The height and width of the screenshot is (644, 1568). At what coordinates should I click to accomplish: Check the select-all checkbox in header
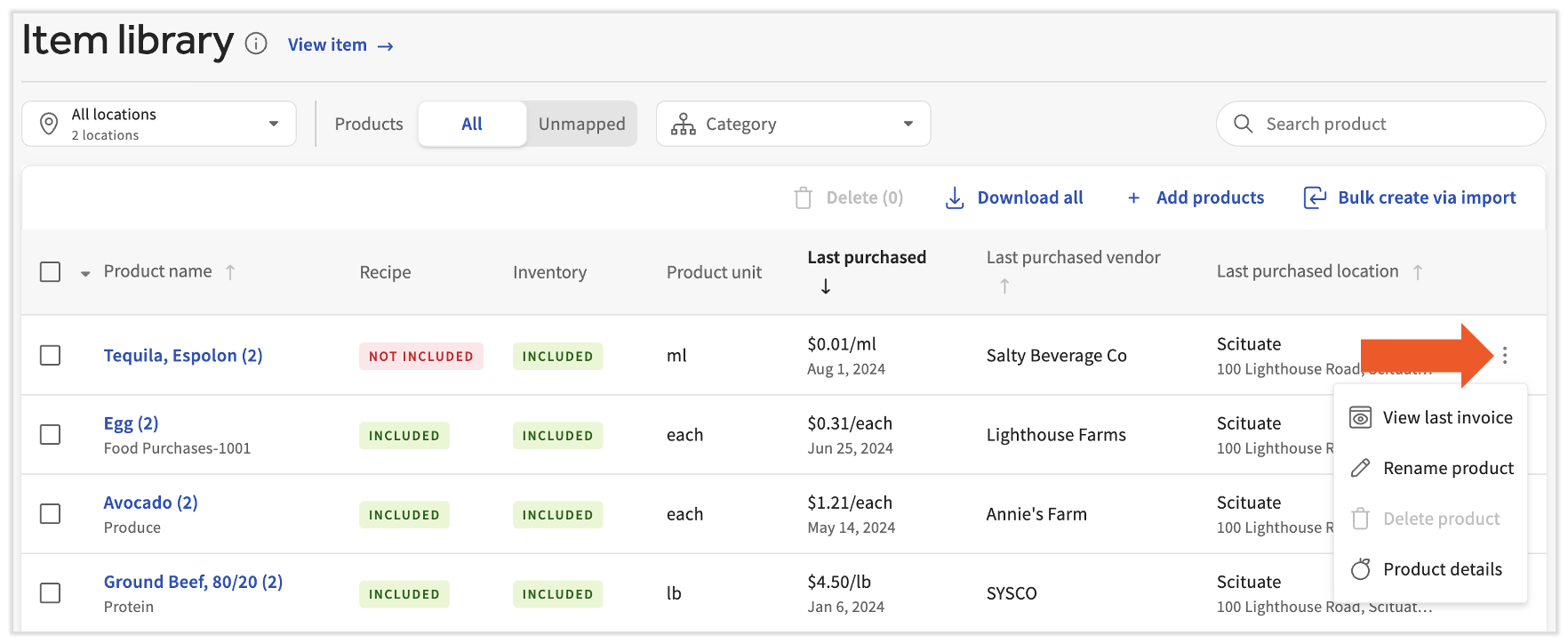(51, 272)
